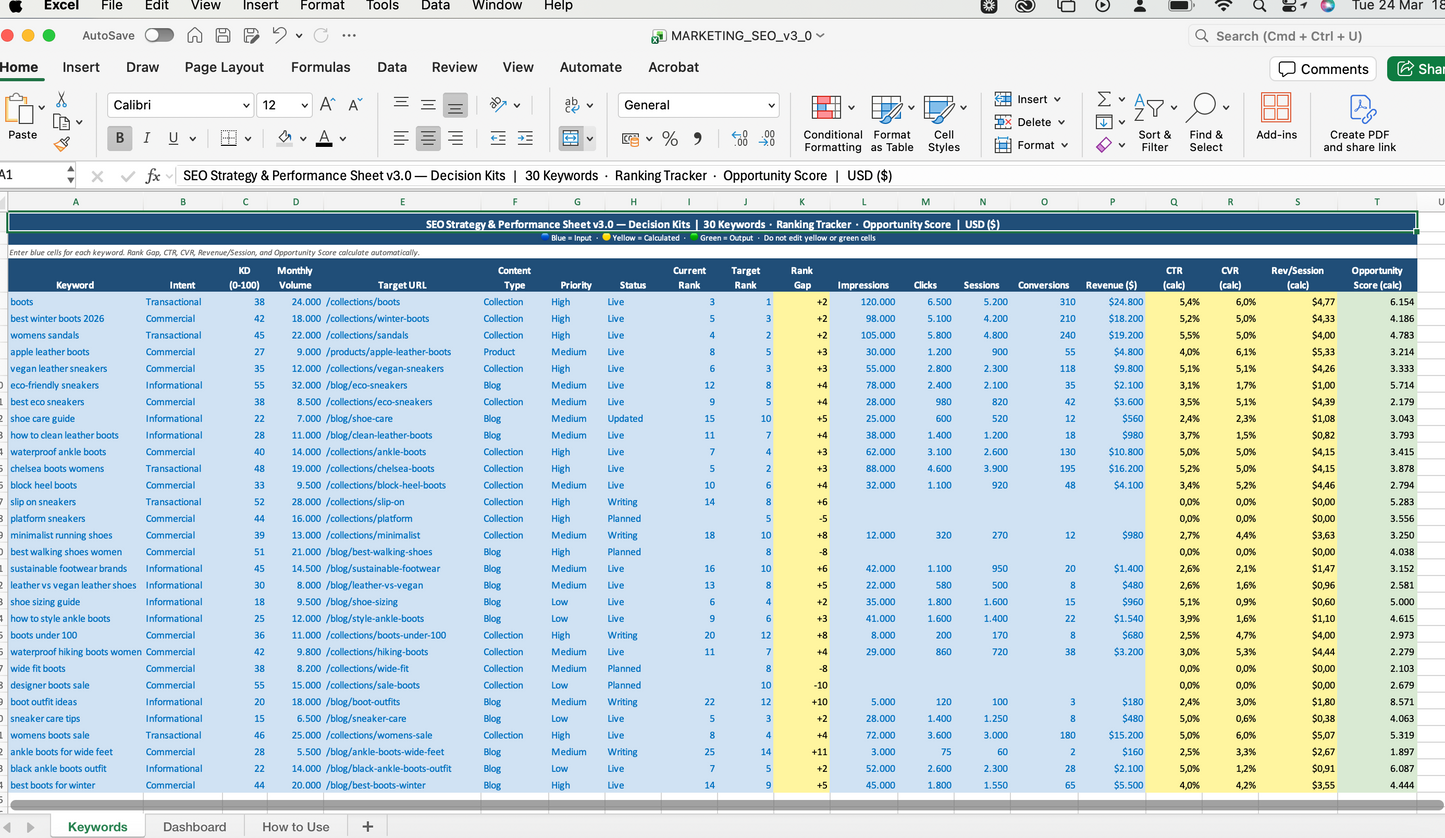This screenshot has width=1445, height=838.
Task: Click the Paste clipboard button
Action: tap(22, 118)
